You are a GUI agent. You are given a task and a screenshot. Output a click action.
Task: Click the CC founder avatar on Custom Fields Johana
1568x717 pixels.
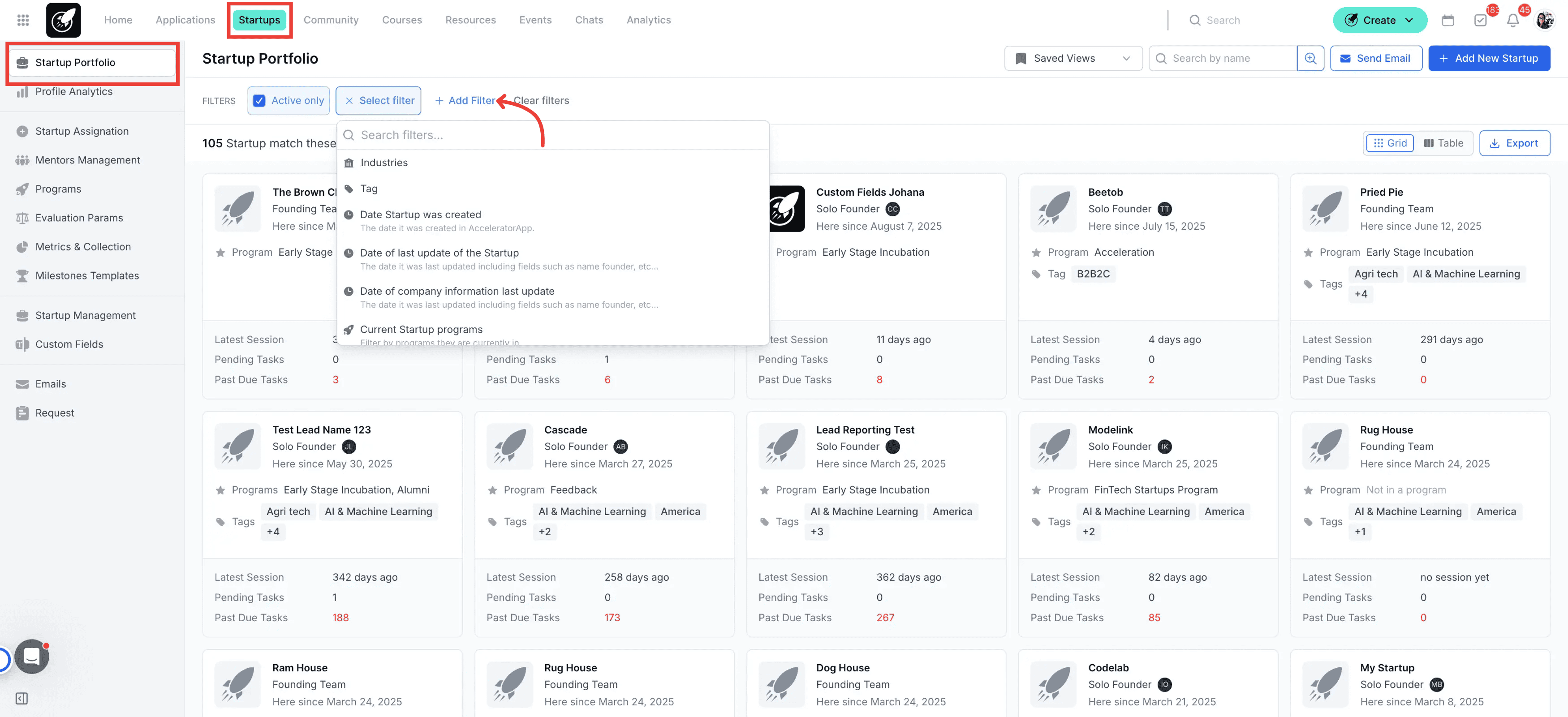pos(892,209)
